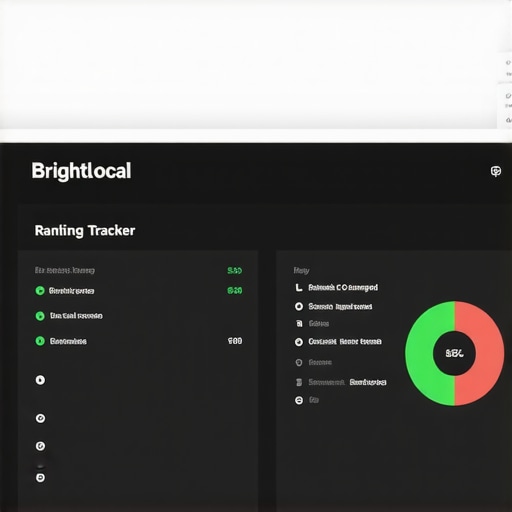This screenshot has height=512, width=512.
Task: Click the white ring icon in second right-list row
Action: 299,306
